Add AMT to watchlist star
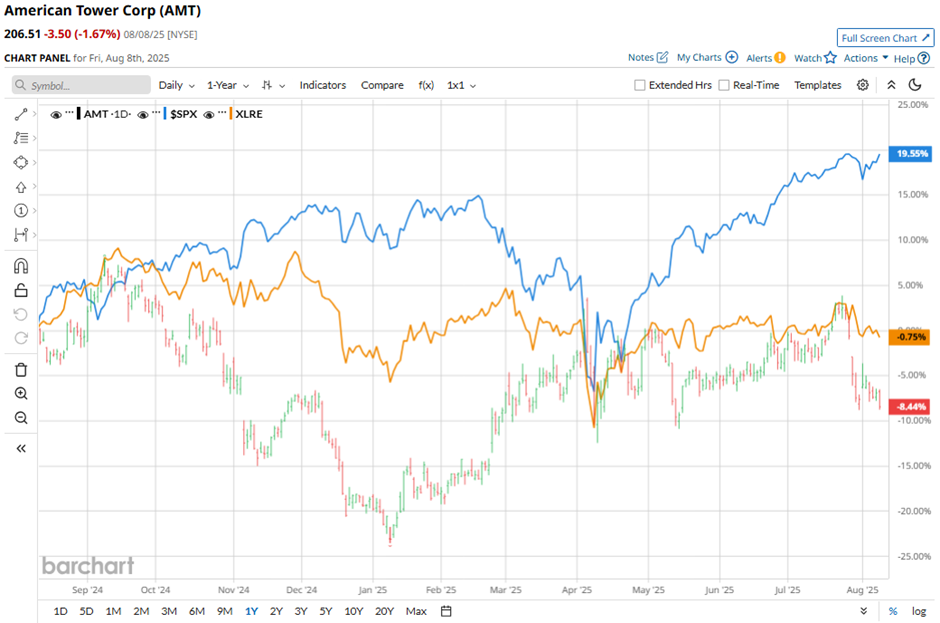Screen dimensions: 940x623 pyautogui.click(x=830, y=58)
